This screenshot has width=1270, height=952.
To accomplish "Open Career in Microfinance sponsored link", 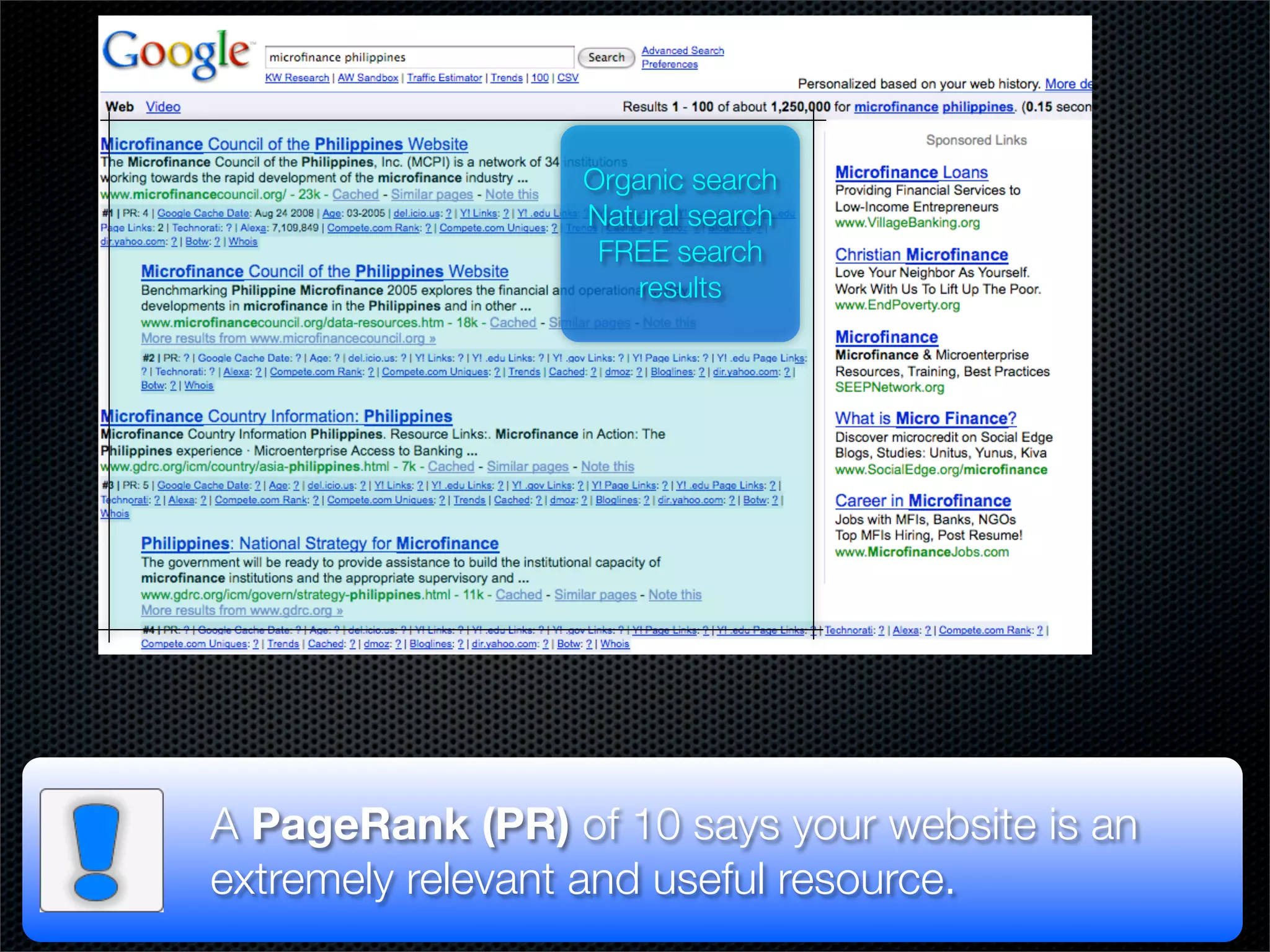I will coord(923,501).
